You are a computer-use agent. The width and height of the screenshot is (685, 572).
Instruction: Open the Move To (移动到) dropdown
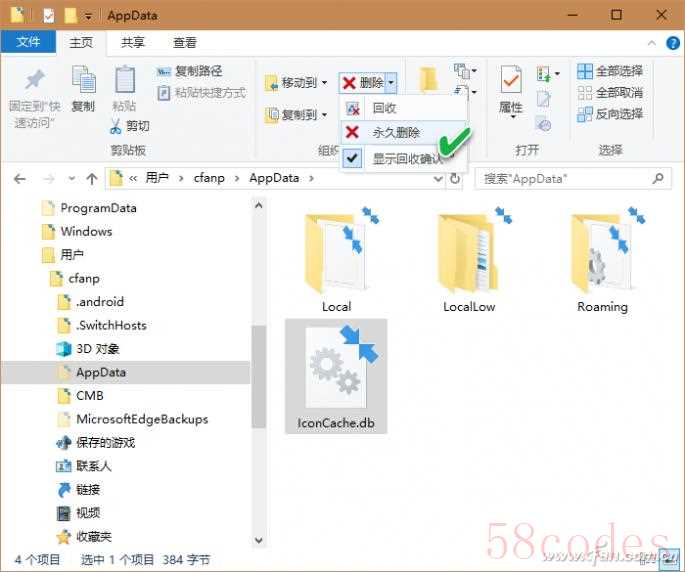pos(296,82)
